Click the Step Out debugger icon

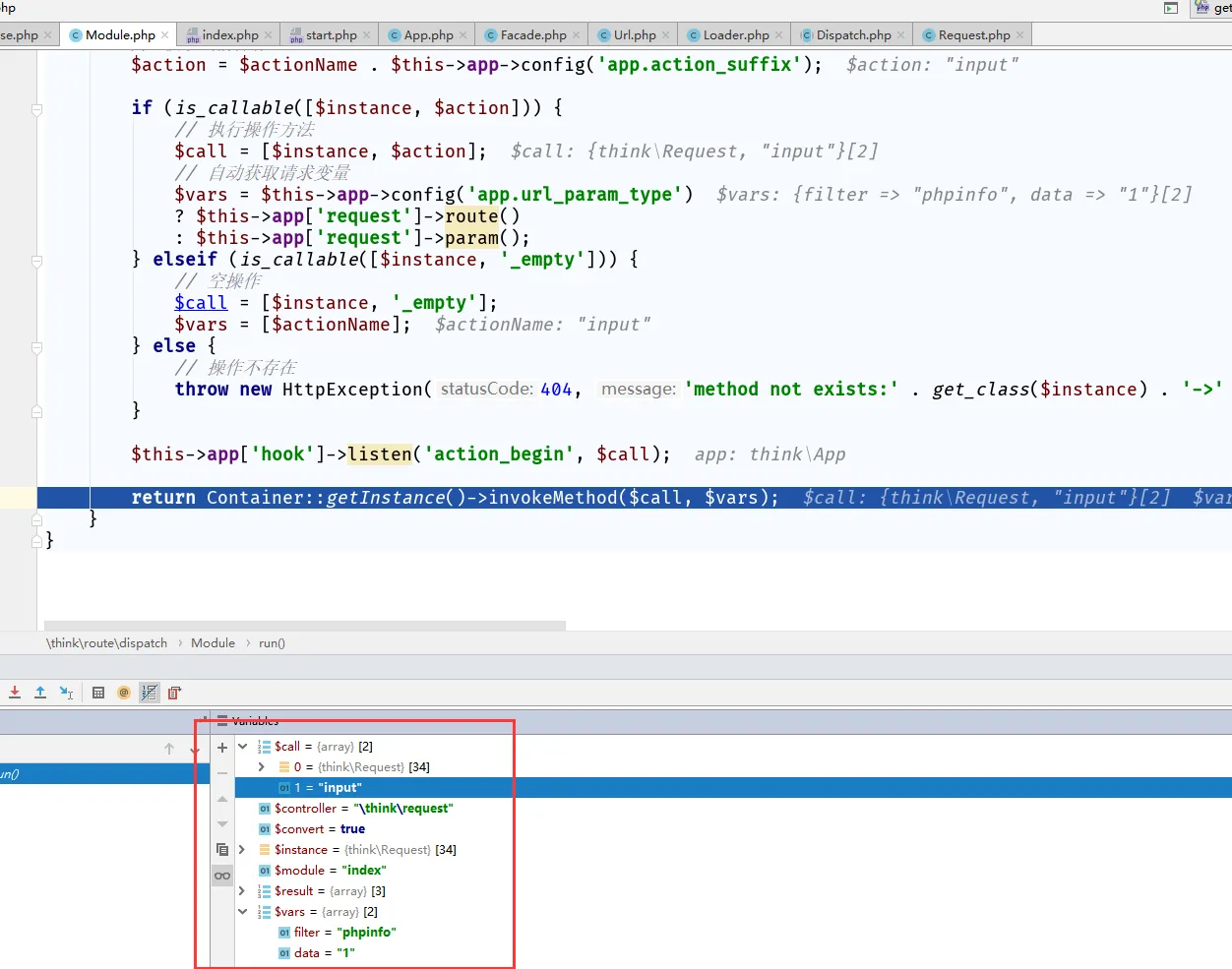pyautogui.click(x=40, y=693)
